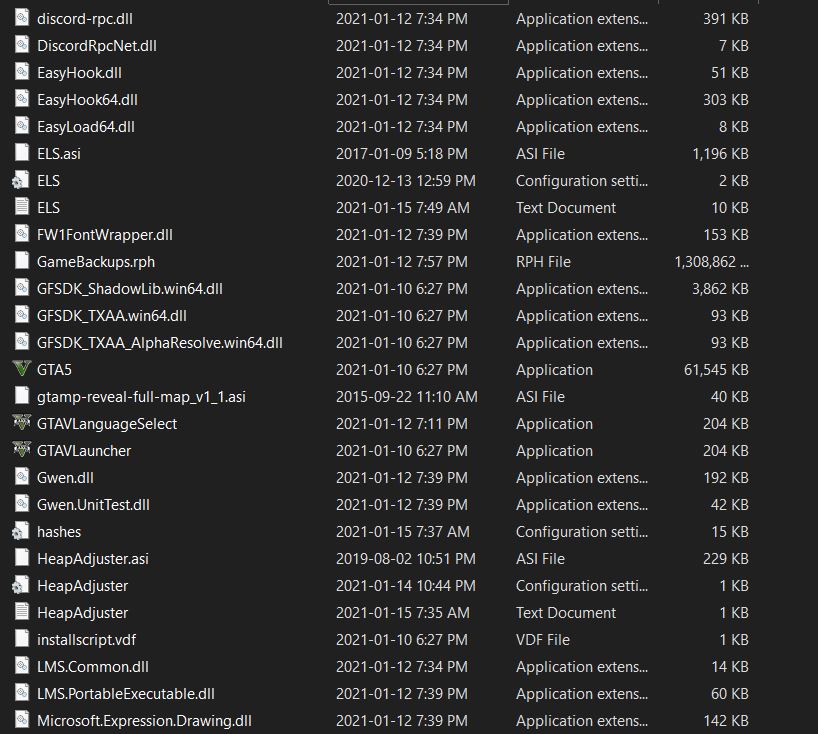Select the Gwen.dll file icon

tap(21, 477)
